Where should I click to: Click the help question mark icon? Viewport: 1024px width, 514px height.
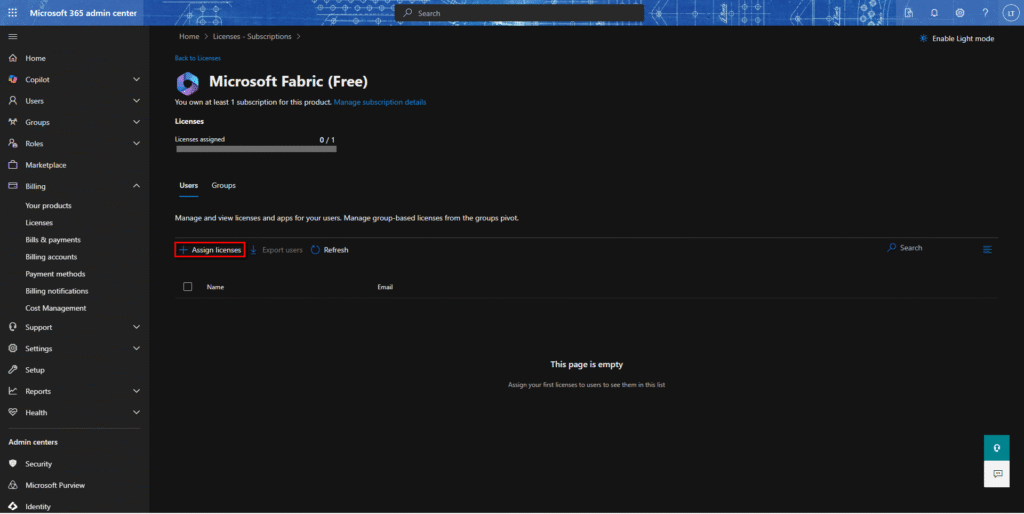tap(985, 13)
